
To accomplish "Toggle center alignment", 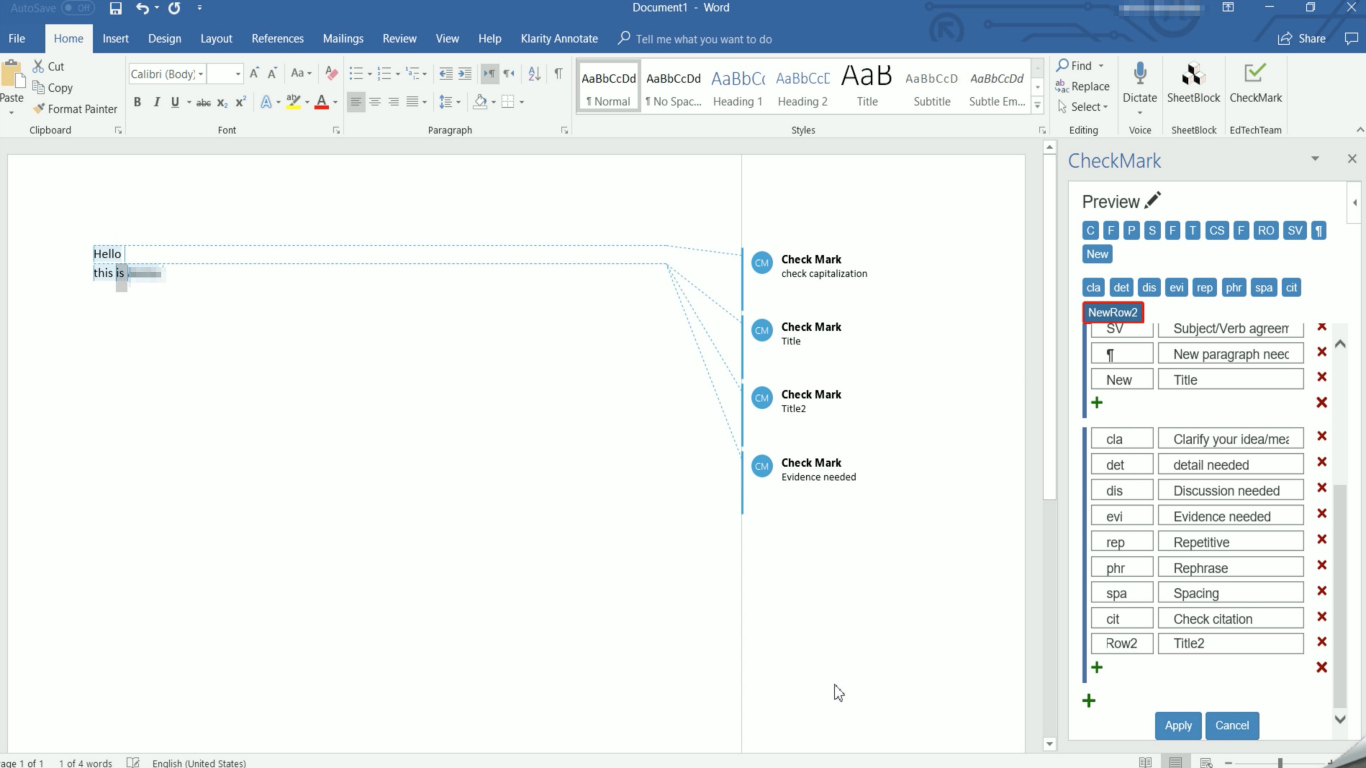I will tap(375, 102).
